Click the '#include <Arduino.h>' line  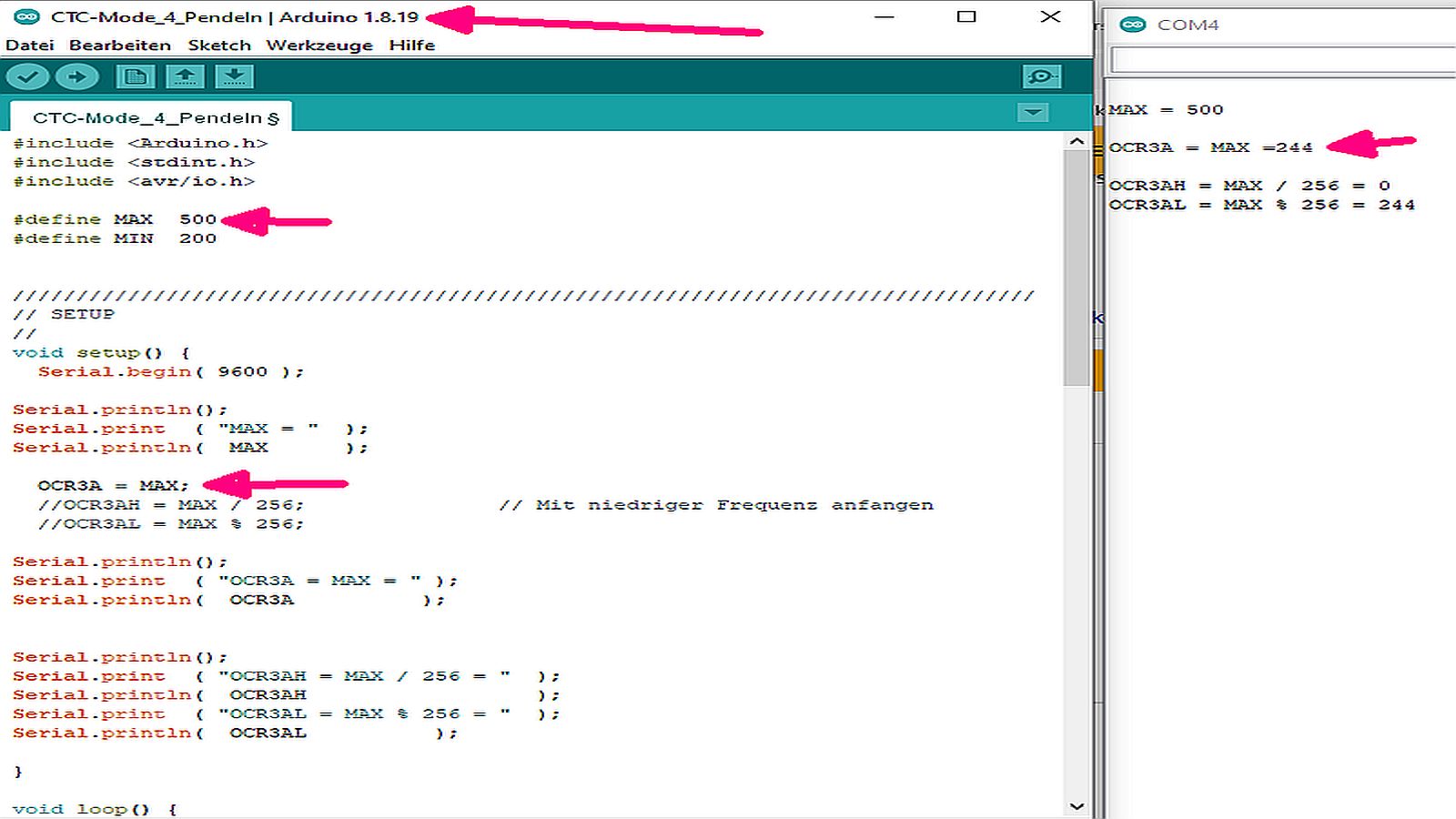[x=140, y=143]
